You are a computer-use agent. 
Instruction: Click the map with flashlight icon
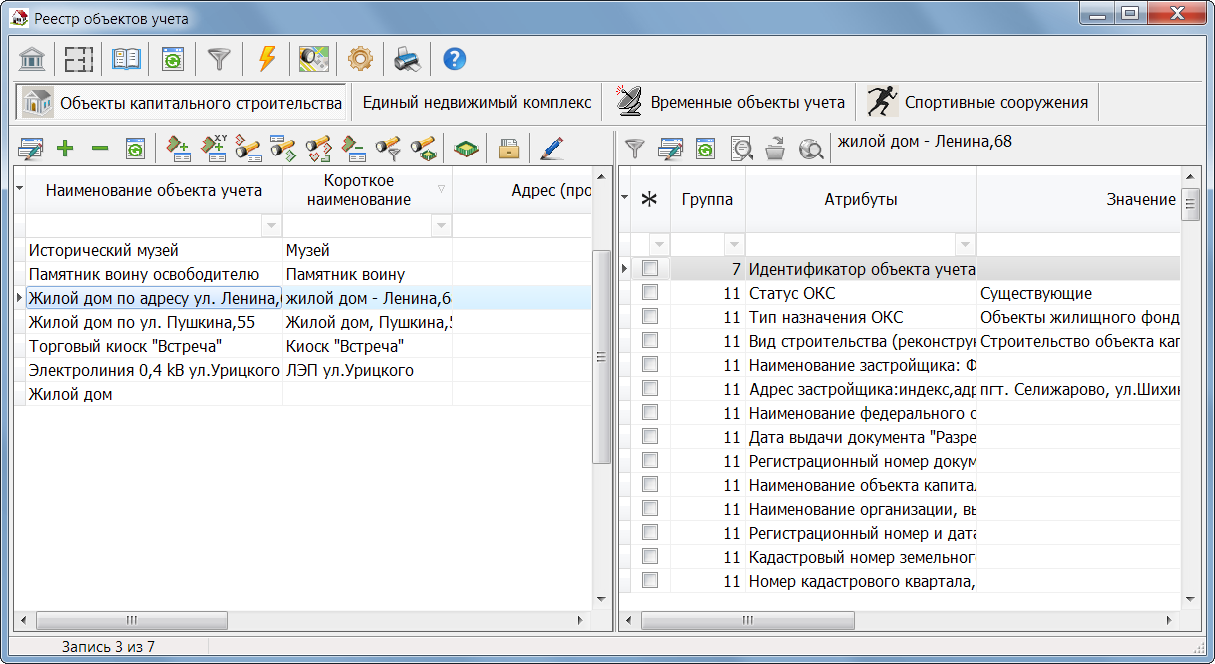314,59
